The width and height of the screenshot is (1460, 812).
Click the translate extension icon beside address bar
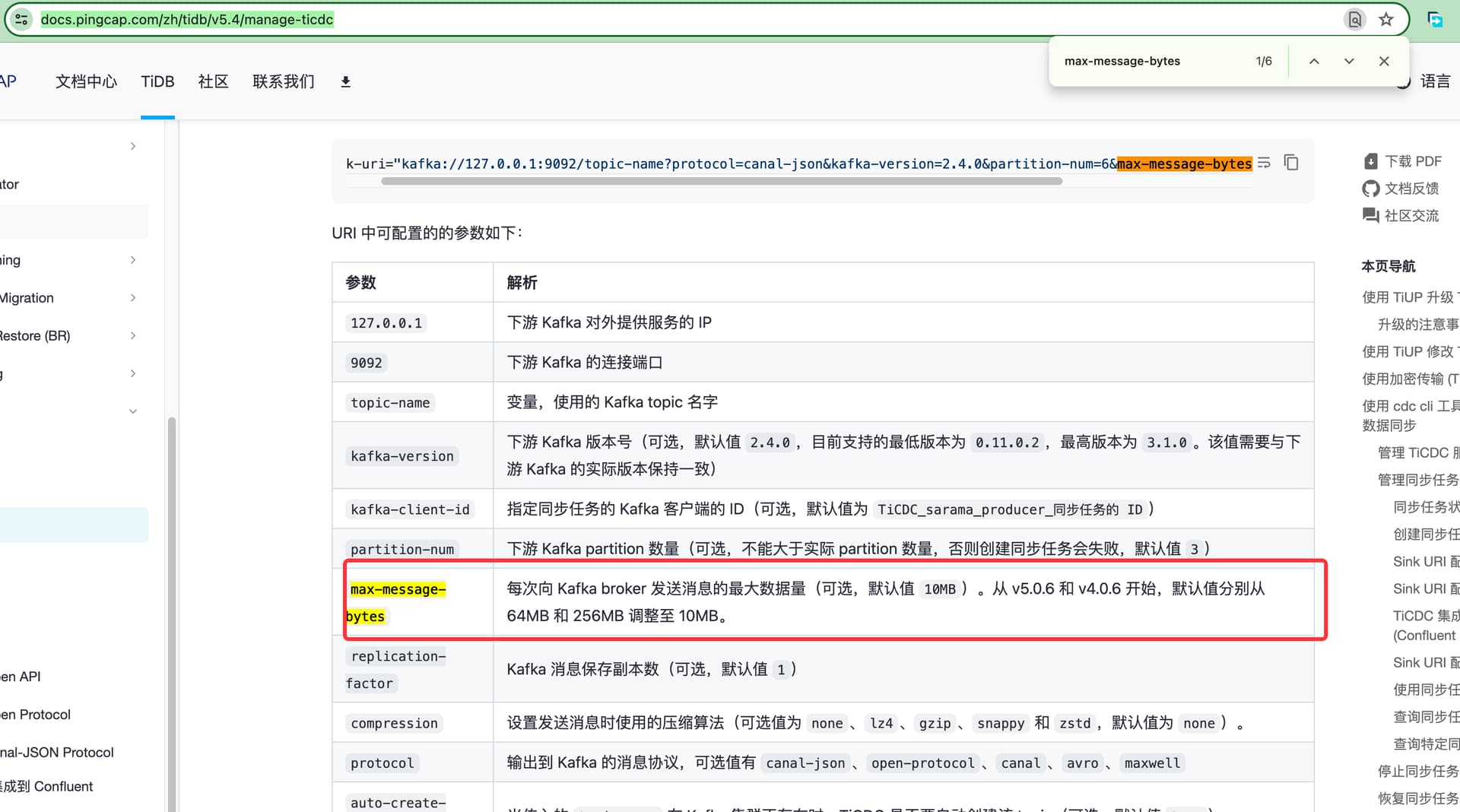pos(1435,20)
